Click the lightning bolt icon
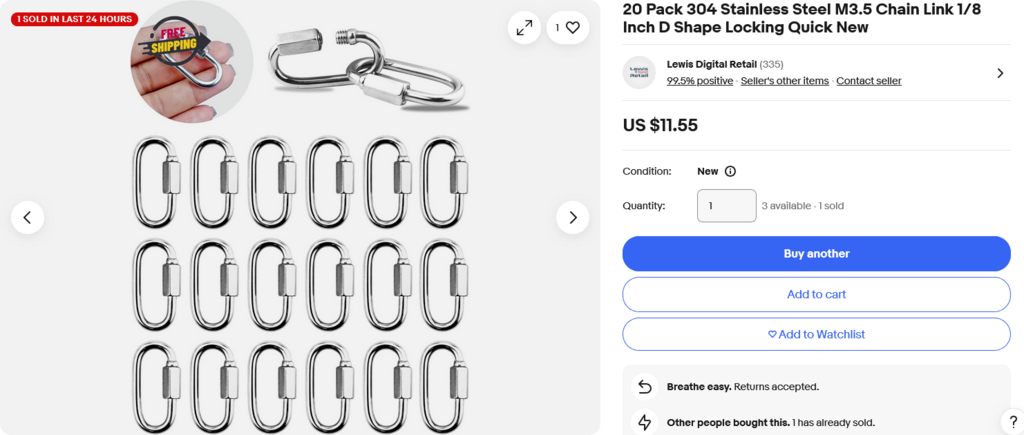 [x=645, y=421]
